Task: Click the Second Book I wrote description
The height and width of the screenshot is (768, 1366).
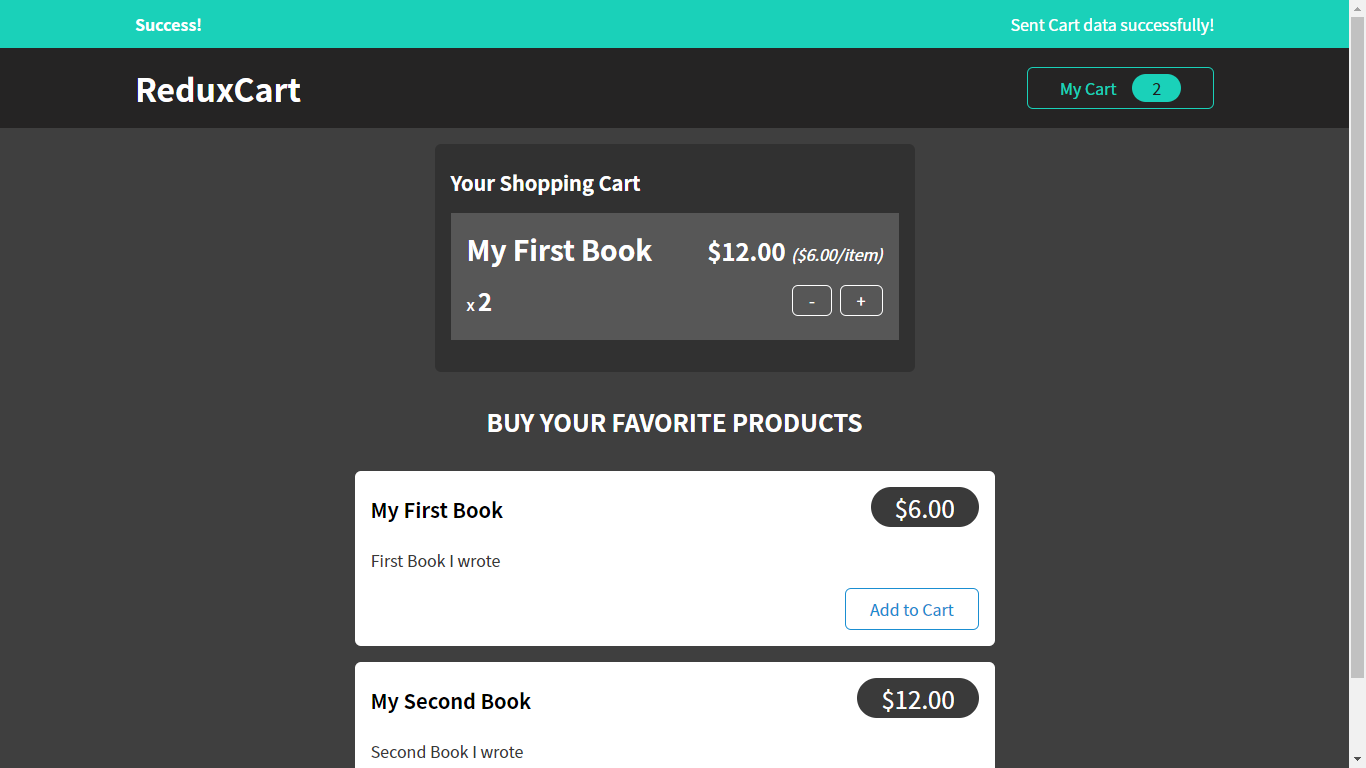Action: coord(447,752)
